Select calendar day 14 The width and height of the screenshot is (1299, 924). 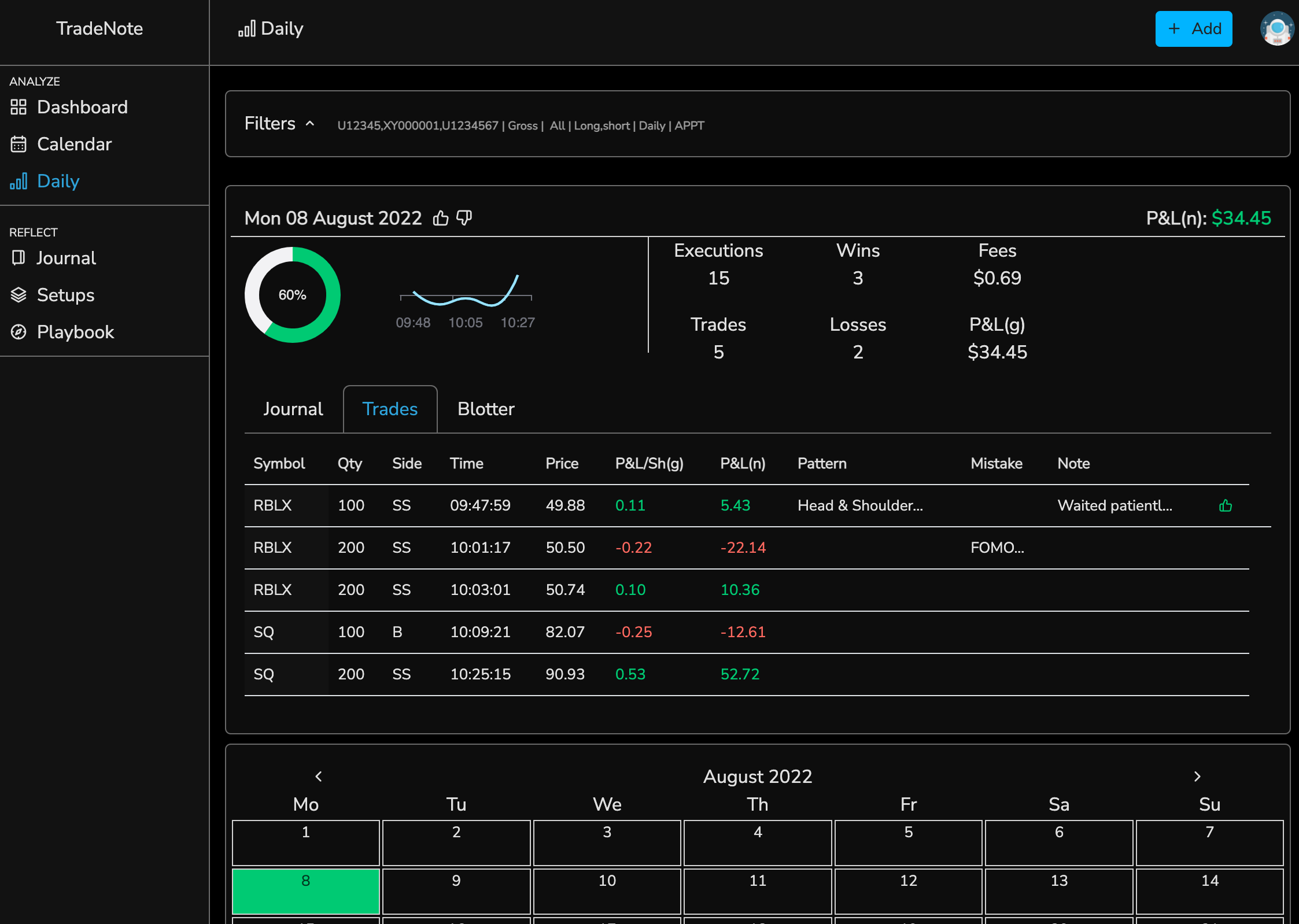[x=1210, y=891]
